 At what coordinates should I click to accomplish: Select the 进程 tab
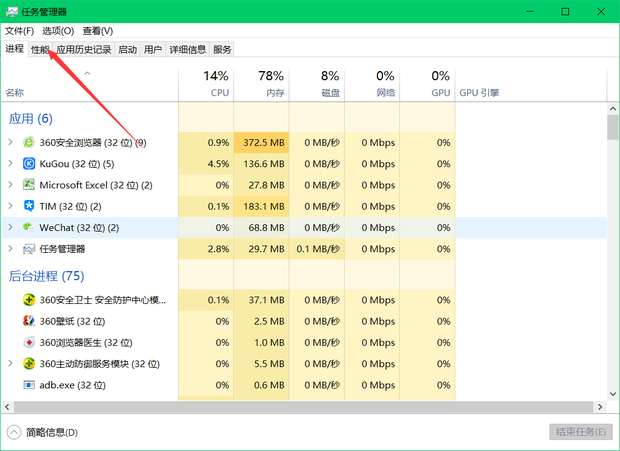(x=15, y=49)
